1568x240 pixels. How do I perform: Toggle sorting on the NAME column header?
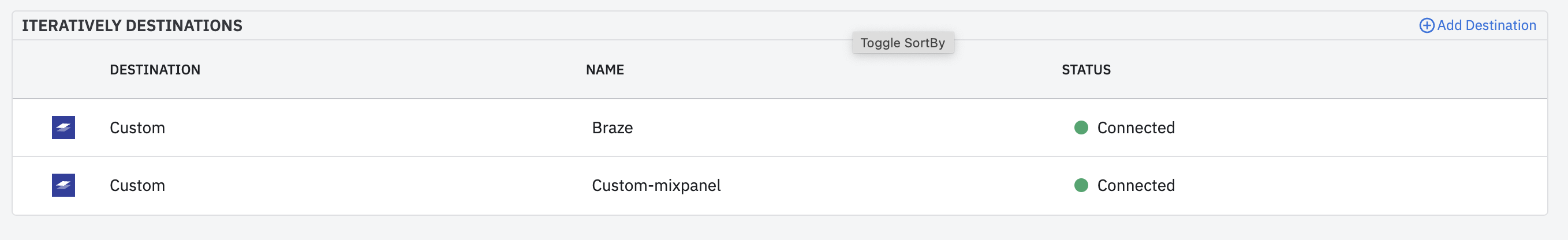[x=604, y=70]
